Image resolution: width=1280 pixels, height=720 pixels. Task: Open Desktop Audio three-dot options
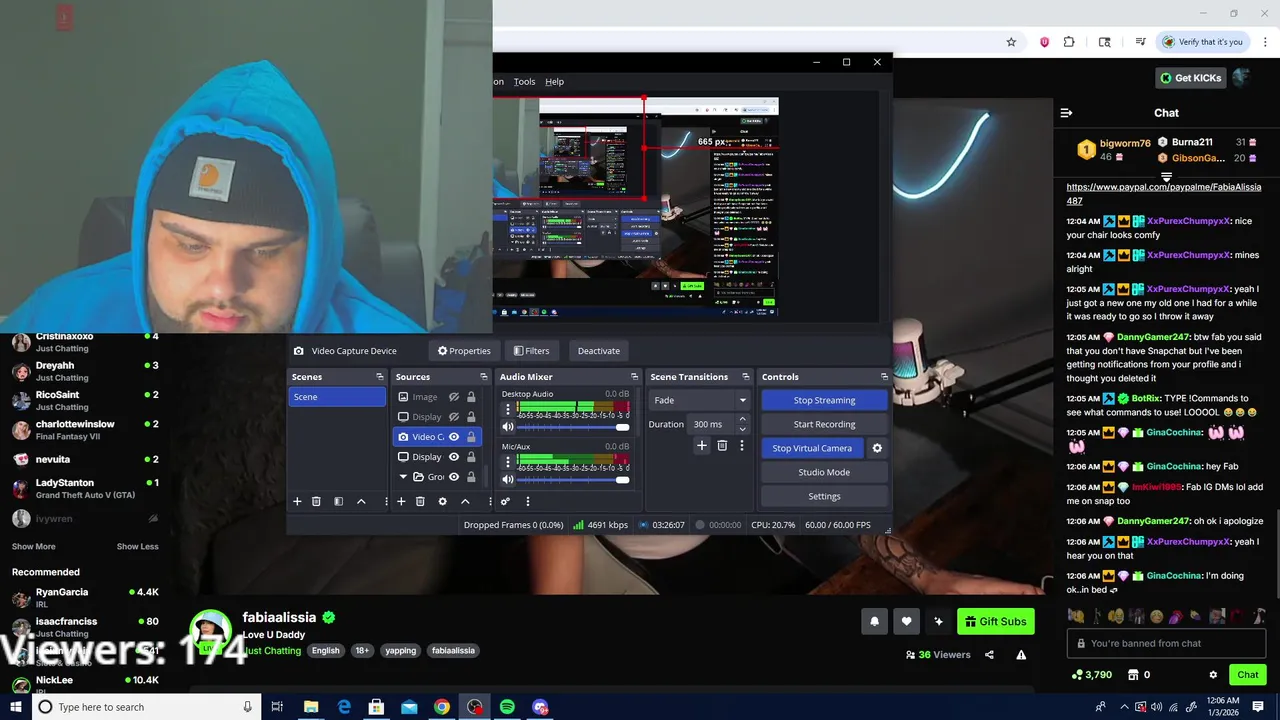(507, 409)
